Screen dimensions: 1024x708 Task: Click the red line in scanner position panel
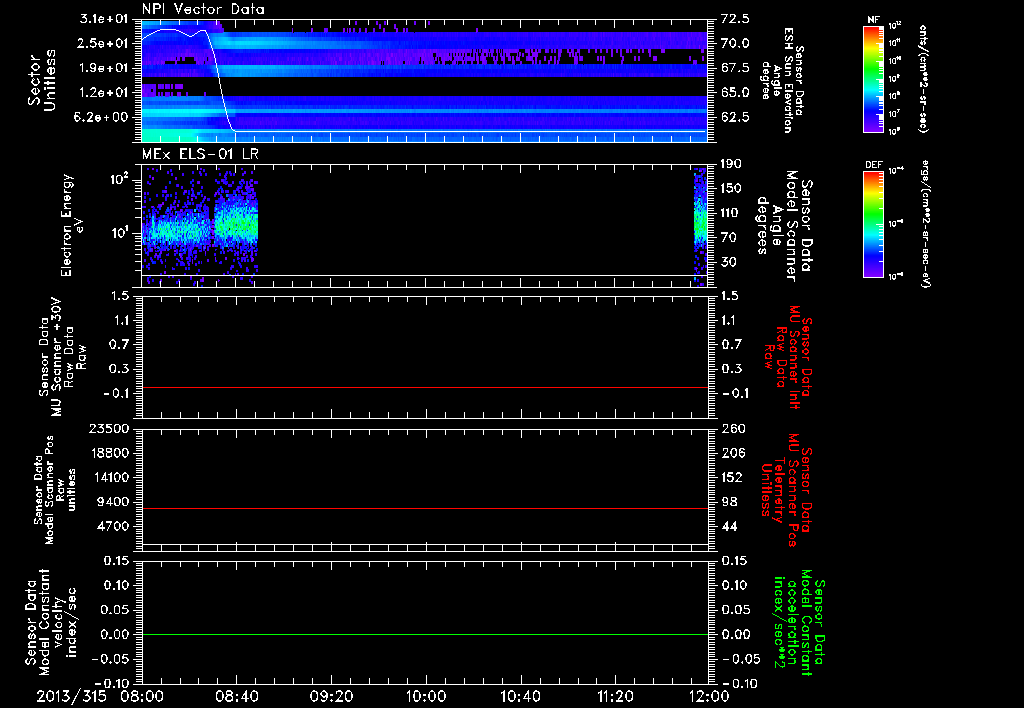click(425, 508)
